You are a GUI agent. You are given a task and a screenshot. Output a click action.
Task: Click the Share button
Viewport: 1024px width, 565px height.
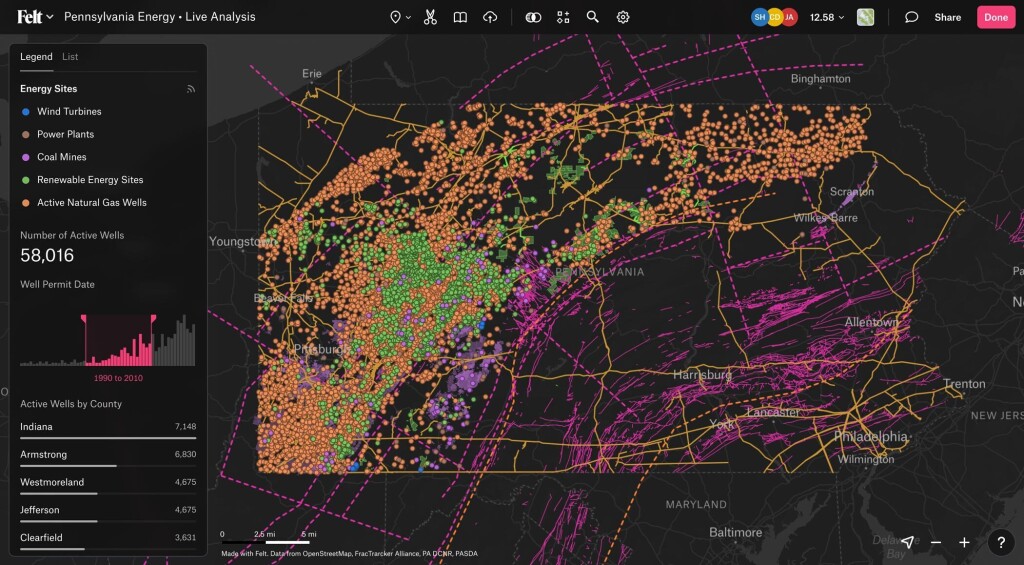coord(947,17)
